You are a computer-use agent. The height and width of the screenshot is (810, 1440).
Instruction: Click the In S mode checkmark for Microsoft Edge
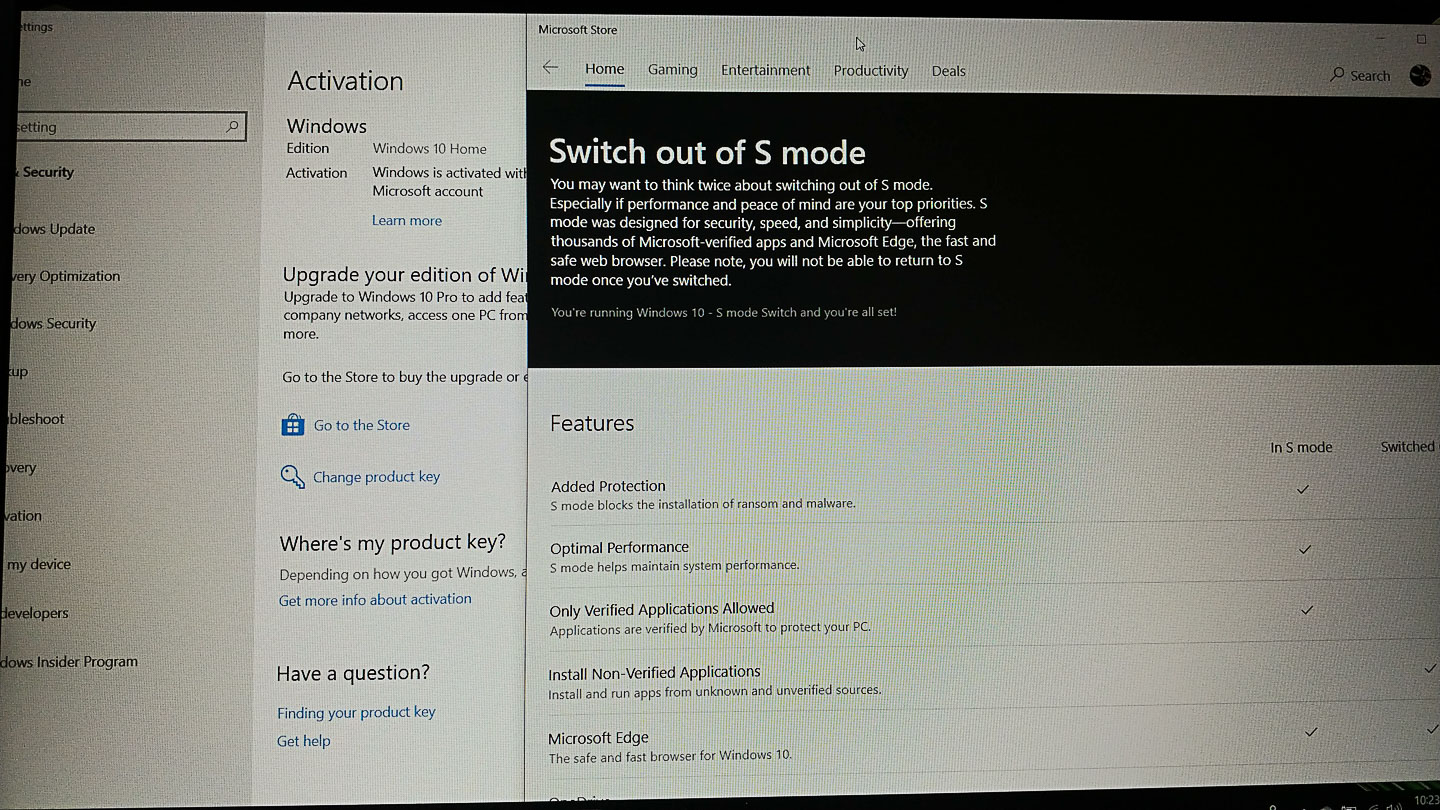[1311, 732]
